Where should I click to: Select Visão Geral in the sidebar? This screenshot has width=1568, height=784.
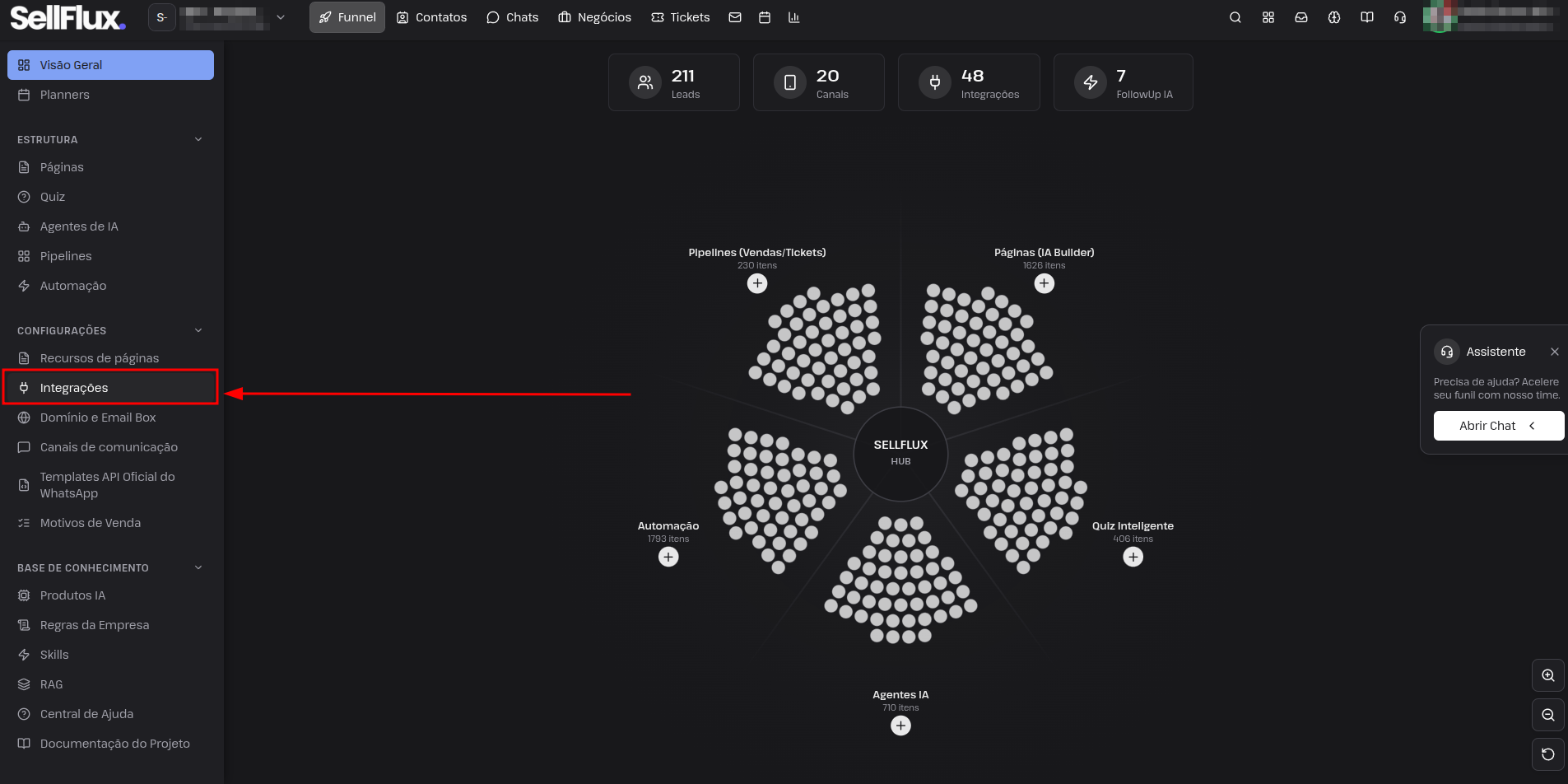coord(110,65)
